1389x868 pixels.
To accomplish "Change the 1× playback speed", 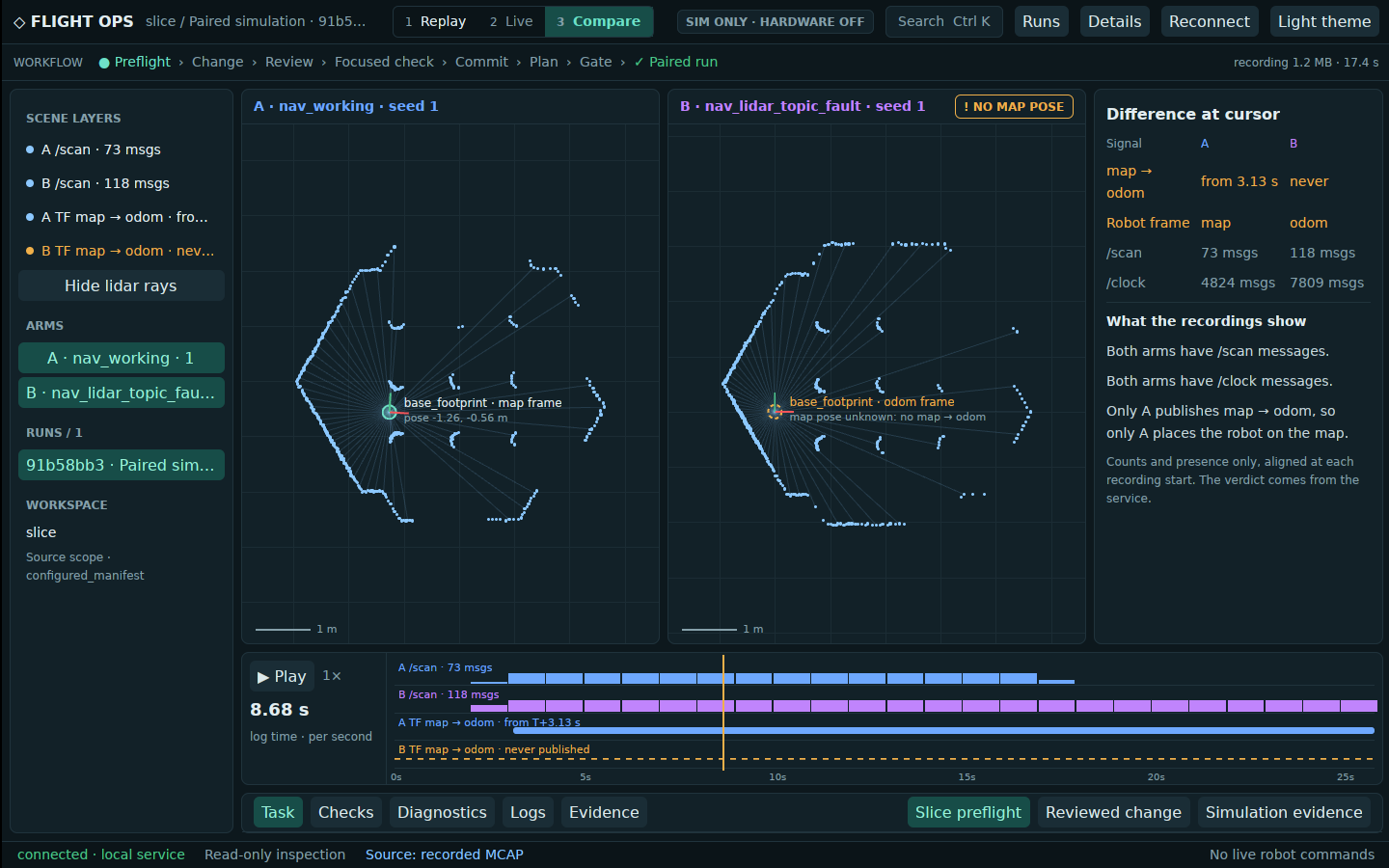I will click(x=332, y=676).
